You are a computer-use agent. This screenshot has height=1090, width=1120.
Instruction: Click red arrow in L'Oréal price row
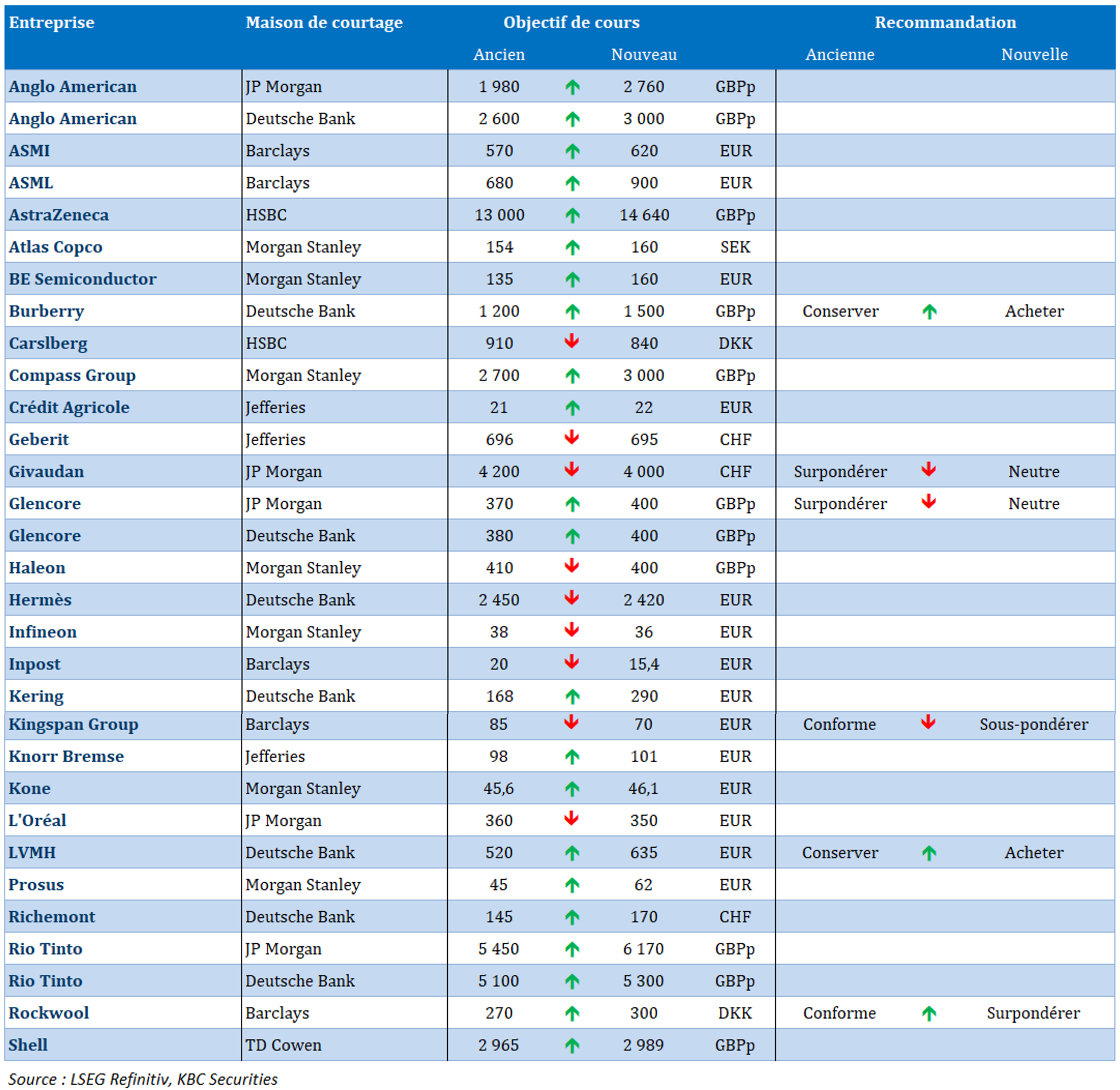point(571,819)
